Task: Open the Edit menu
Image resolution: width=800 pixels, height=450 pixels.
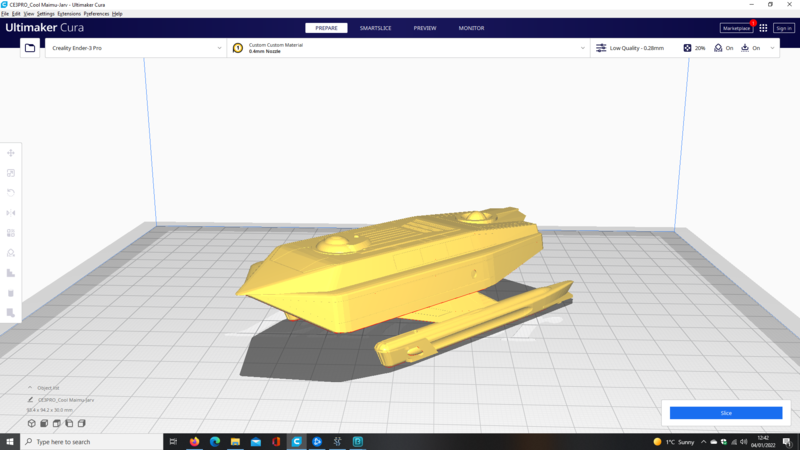Action: (x=16, y=14)
